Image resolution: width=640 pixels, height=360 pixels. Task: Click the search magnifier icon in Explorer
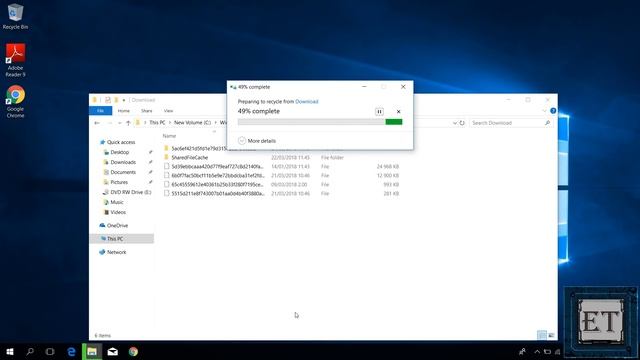pos(547,123)
